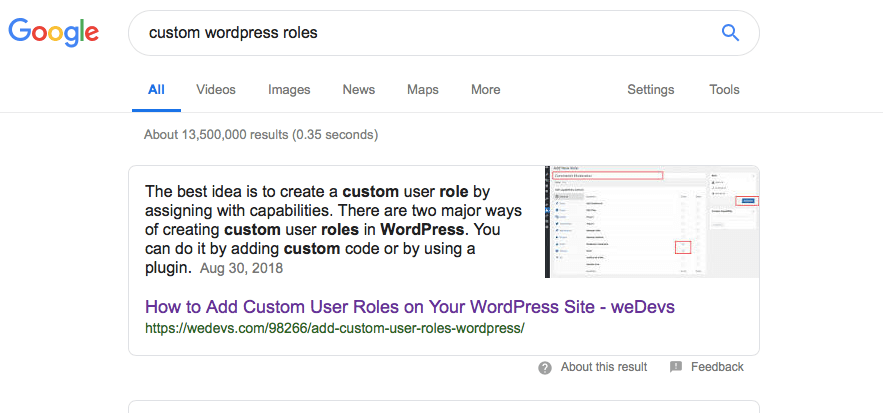The width and height of the screenshot is (883, 413).
Task: Expand the More search categories menu
Action: point(485,90)
